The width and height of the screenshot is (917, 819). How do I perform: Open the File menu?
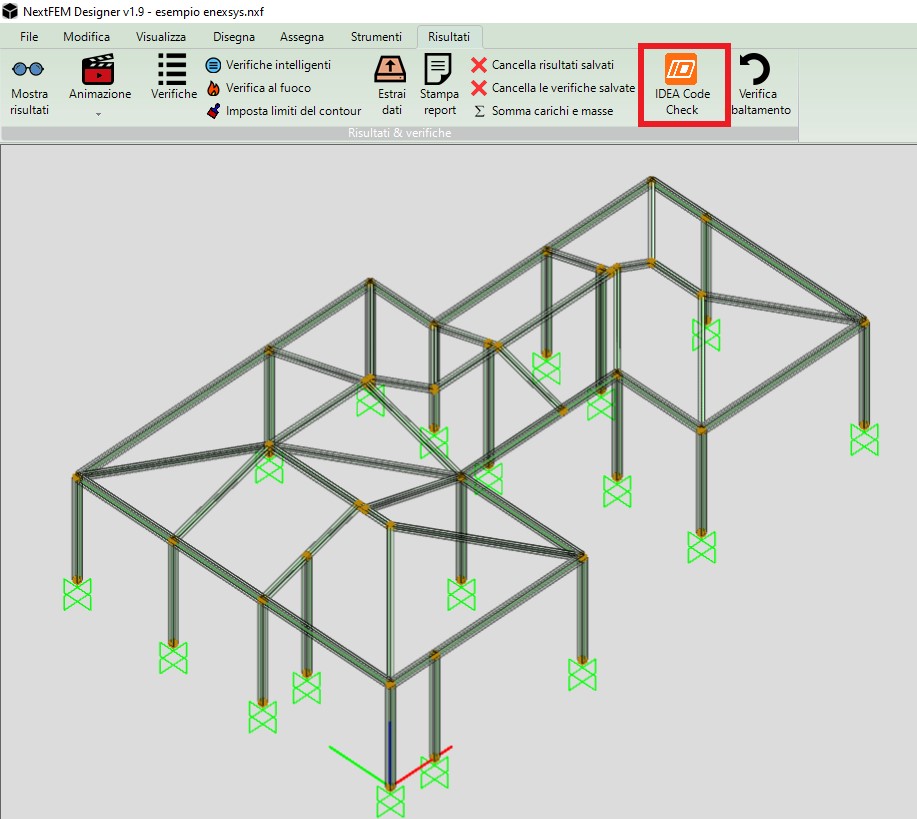[29, 37]
